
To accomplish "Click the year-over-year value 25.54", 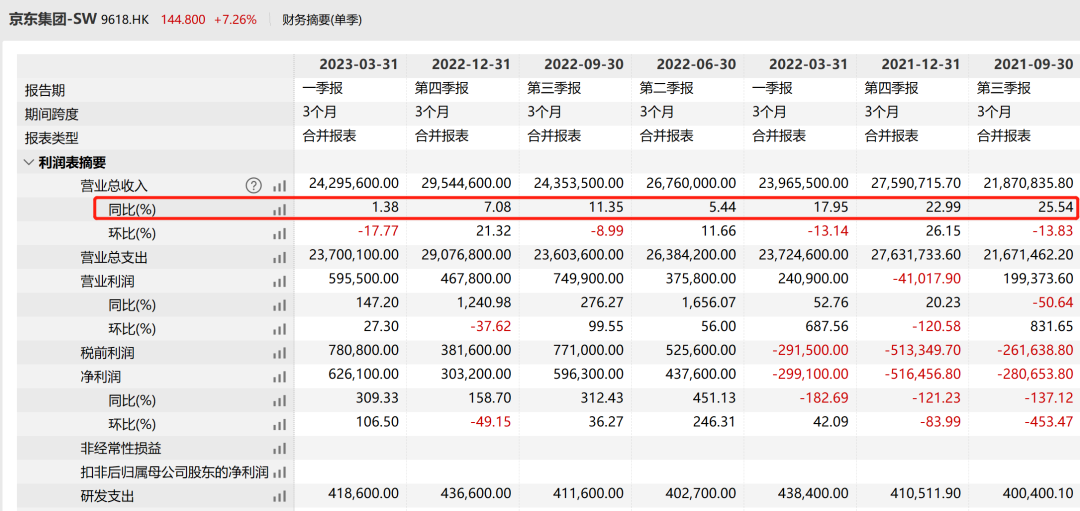I will (1056, 207).
